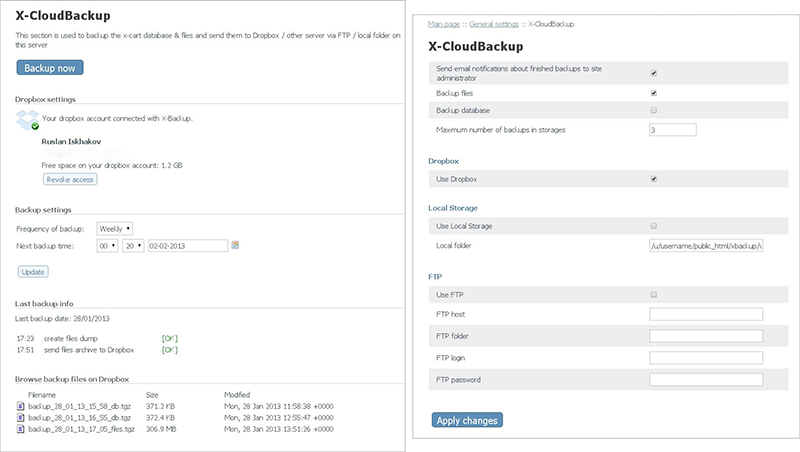This screenshot has width=800, height=452.
Task: Click the maximum number of backups field
Action: [672, 130]
